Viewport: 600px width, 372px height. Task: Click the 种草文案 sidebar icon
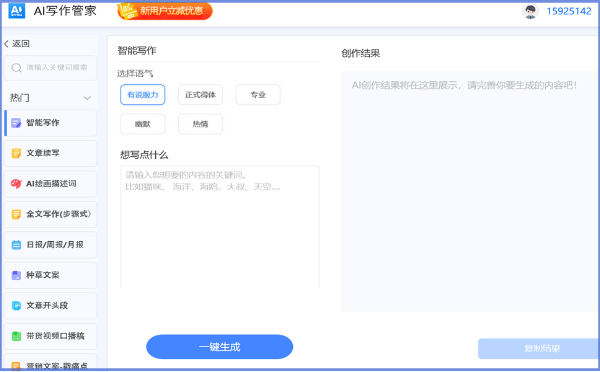tap(16, 275)
